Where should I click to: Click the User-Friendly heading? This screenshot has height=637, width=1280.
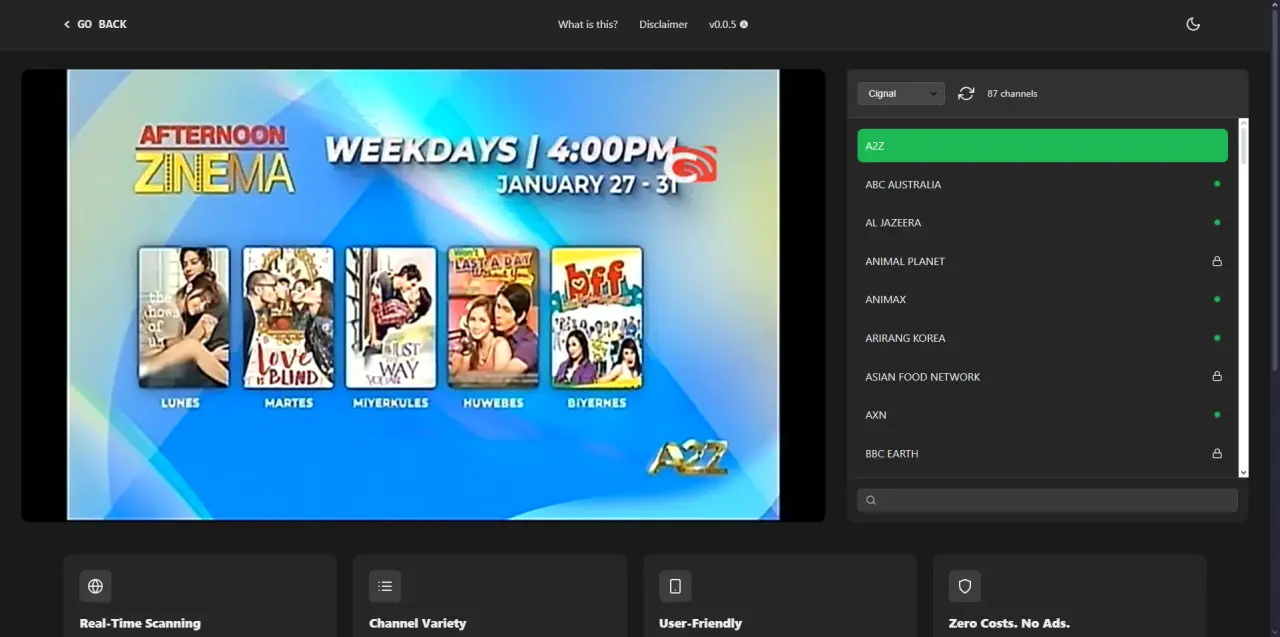pyautogui.click(x=700, y=623)
